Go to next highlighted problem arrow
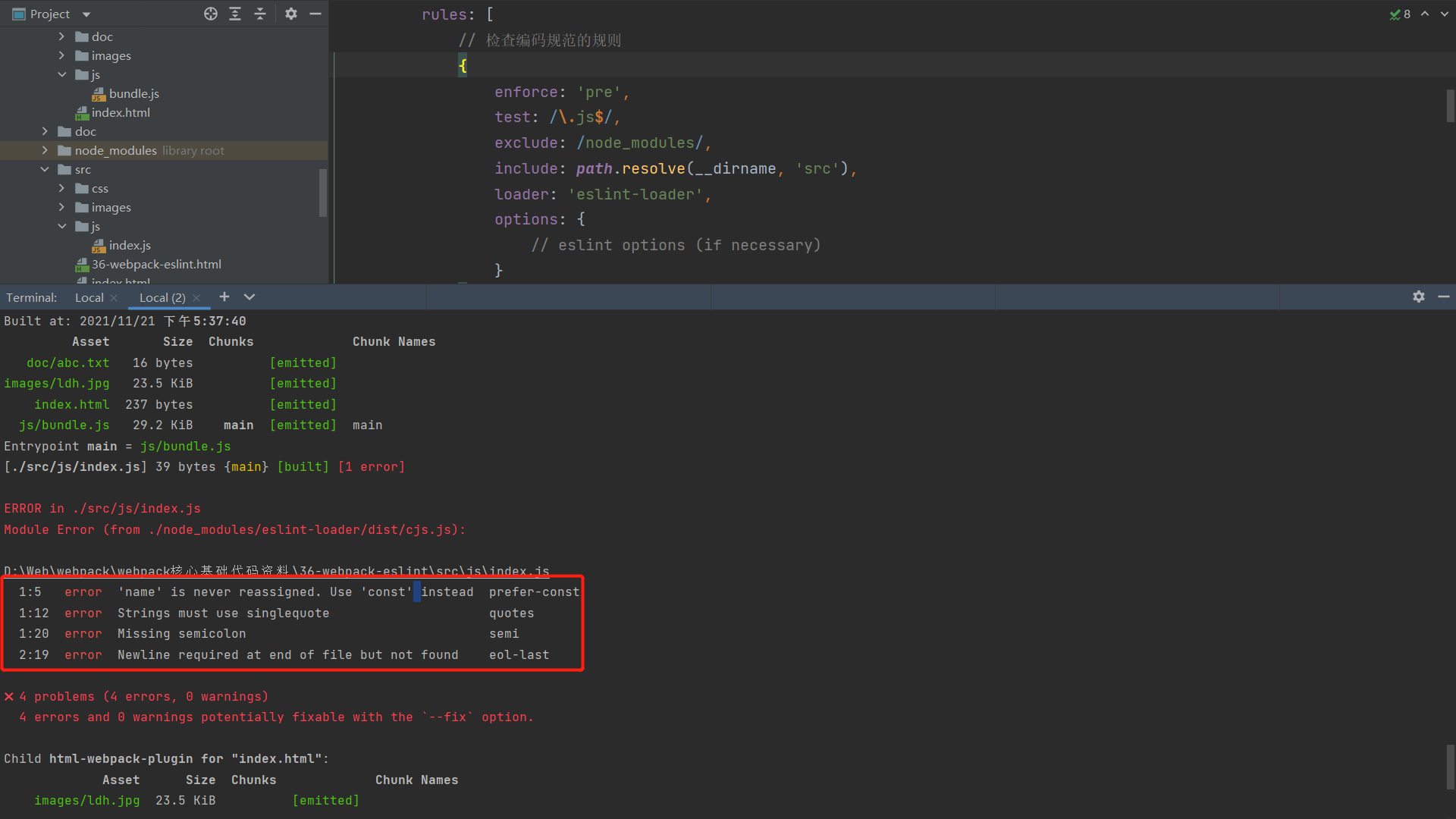 pyautogui.click(x=1445, y=14)
